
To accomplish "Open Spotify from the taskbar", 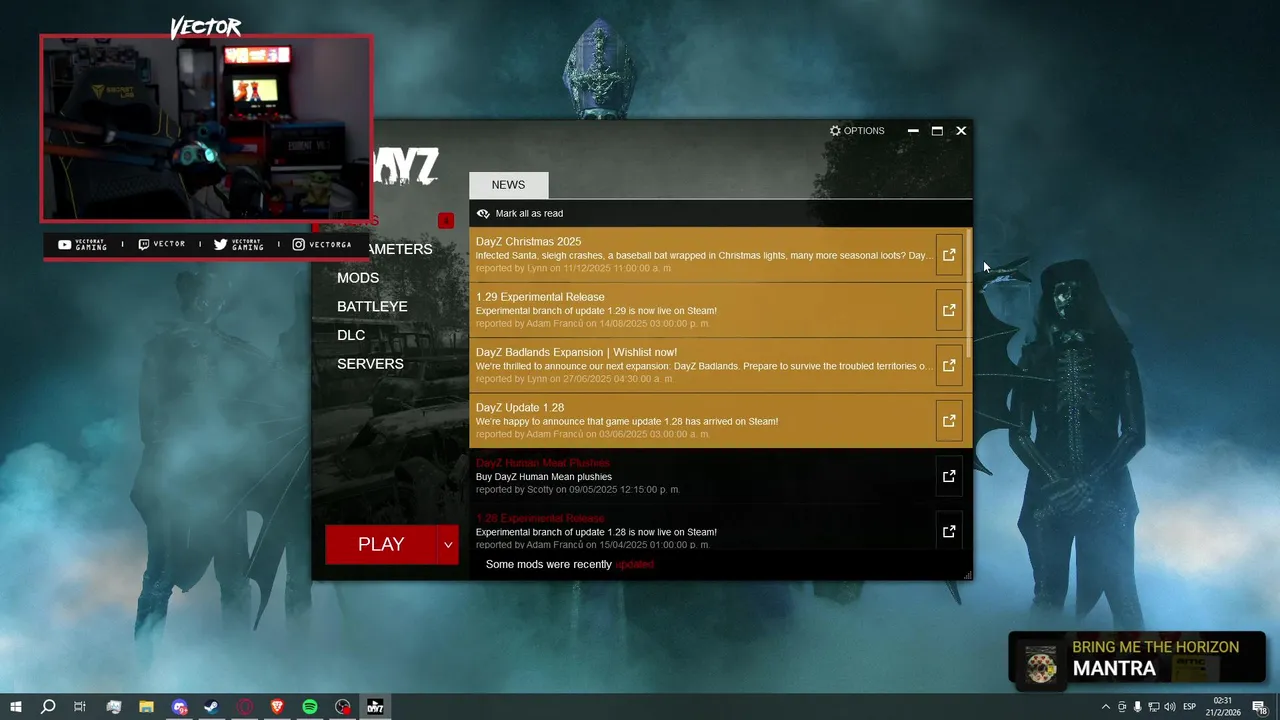I will coord(310,707).
